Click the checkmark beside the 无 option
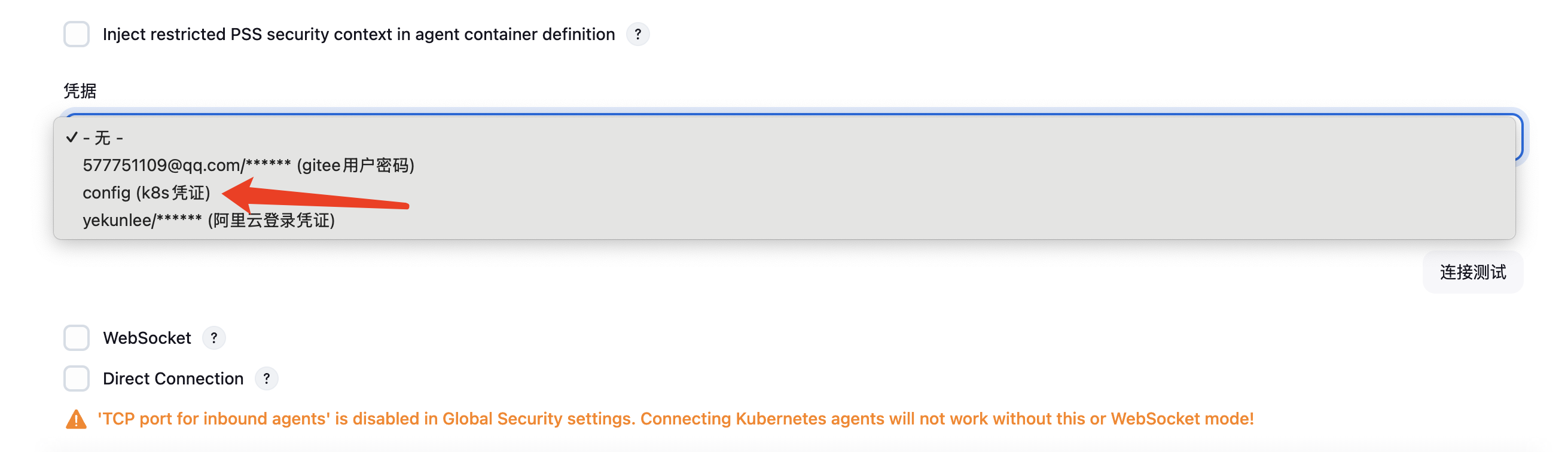The width and height of the screenshot is (1568, 452). pos(72,138)
